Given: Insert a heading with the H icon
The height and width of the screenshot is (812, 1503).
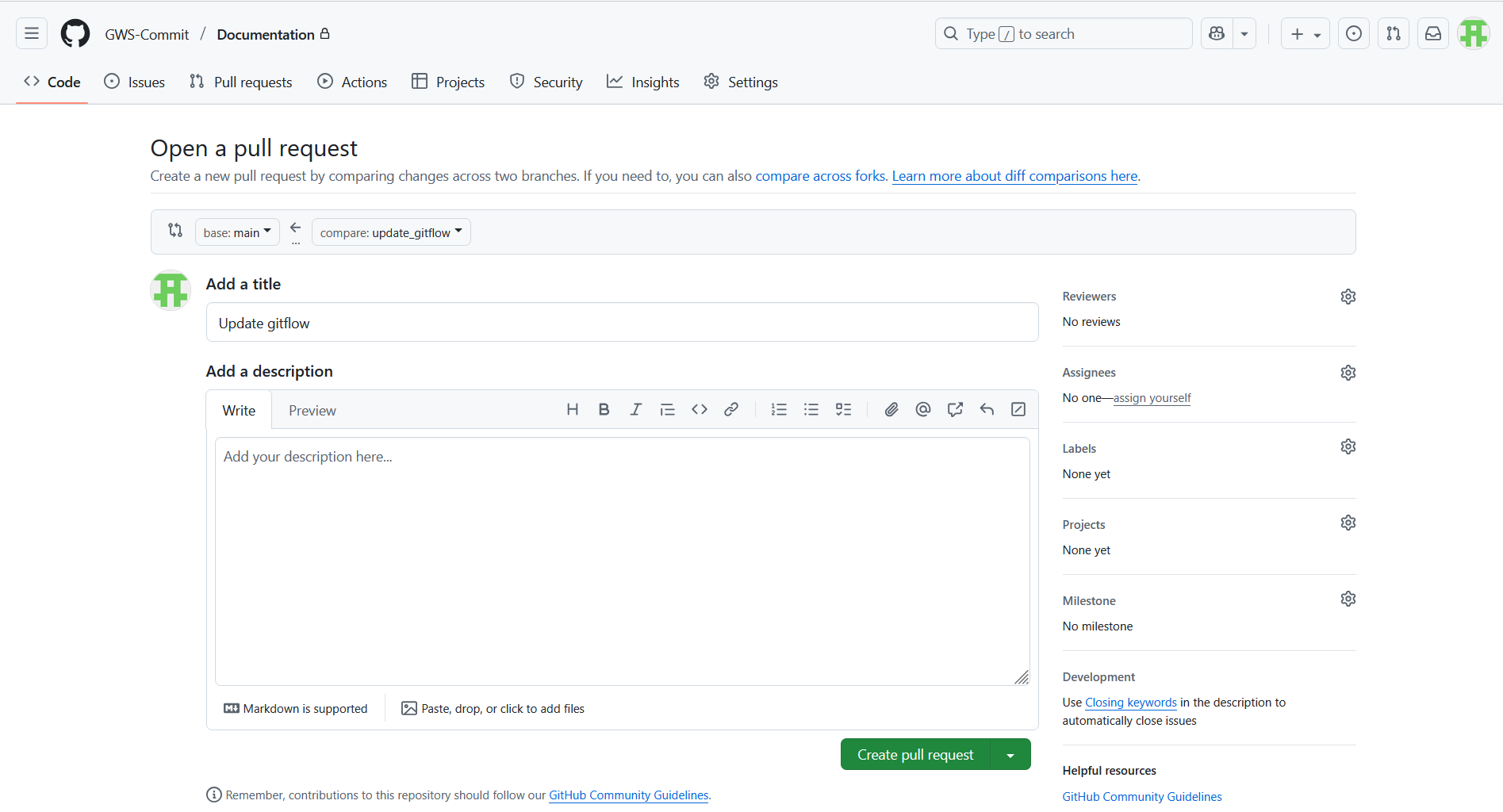Looking at the screenshot, I should coord(572,409).
